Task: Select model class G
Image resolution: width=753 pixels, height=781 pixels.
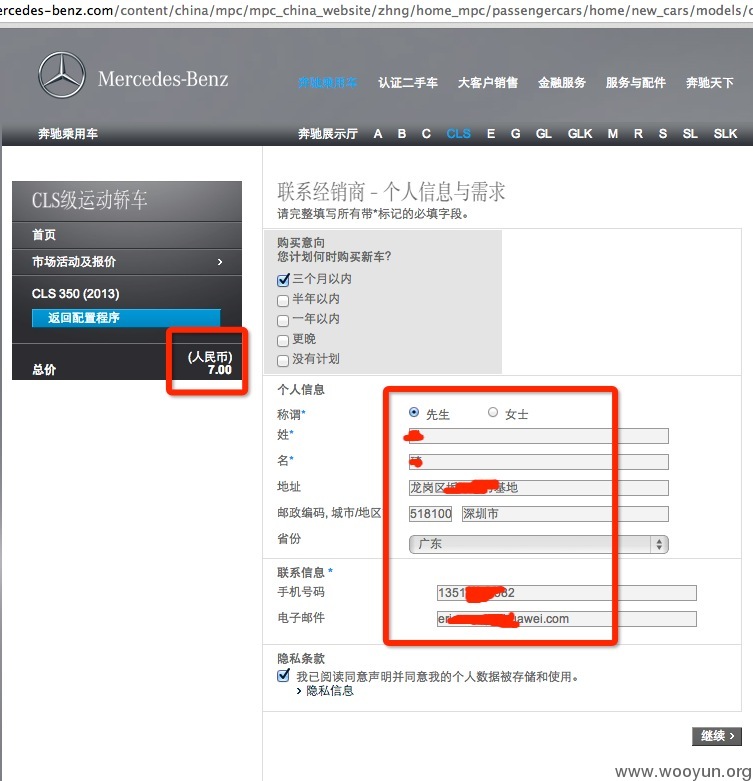Action: coord(515,133)
